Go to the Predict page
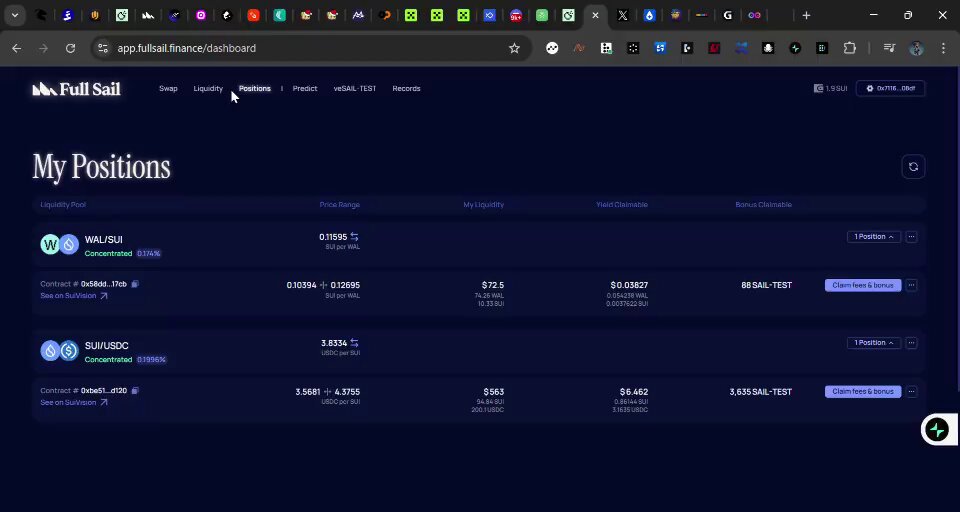 (305, 88)
